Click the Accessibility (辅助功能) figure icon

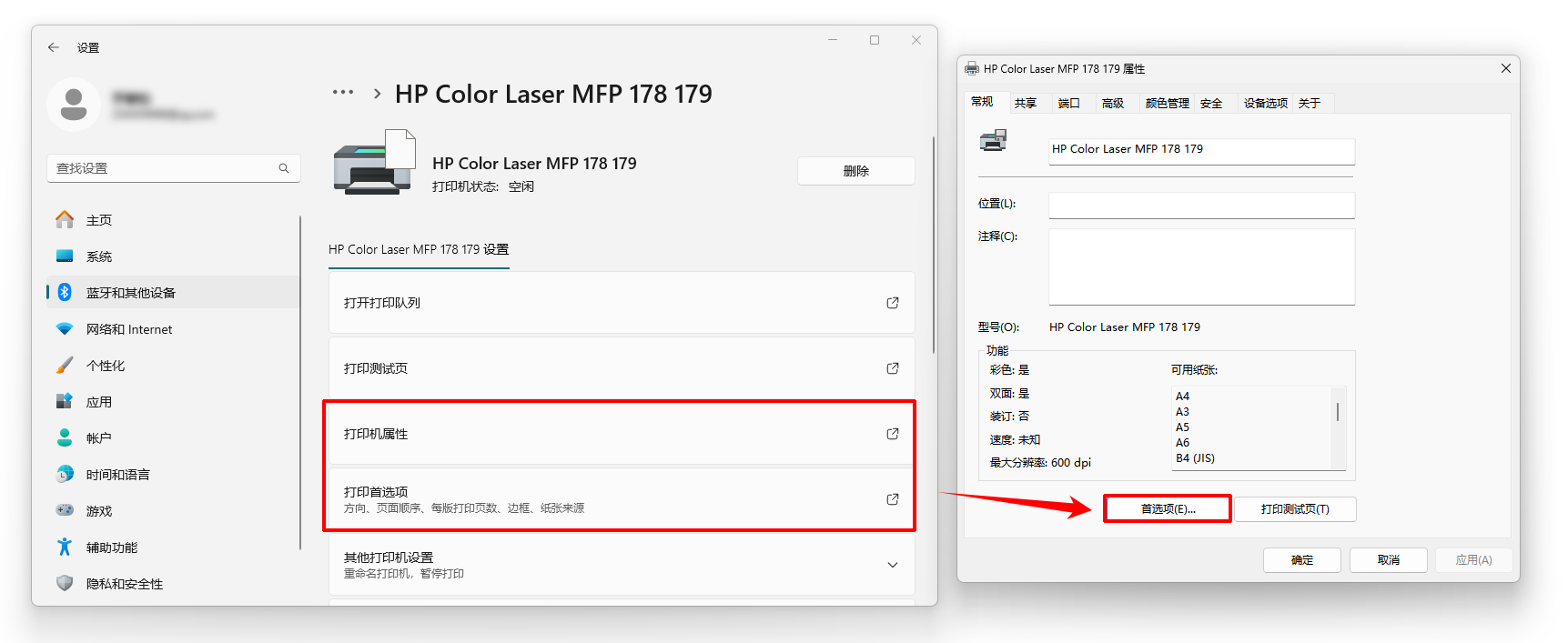click(x=65, y=548)
